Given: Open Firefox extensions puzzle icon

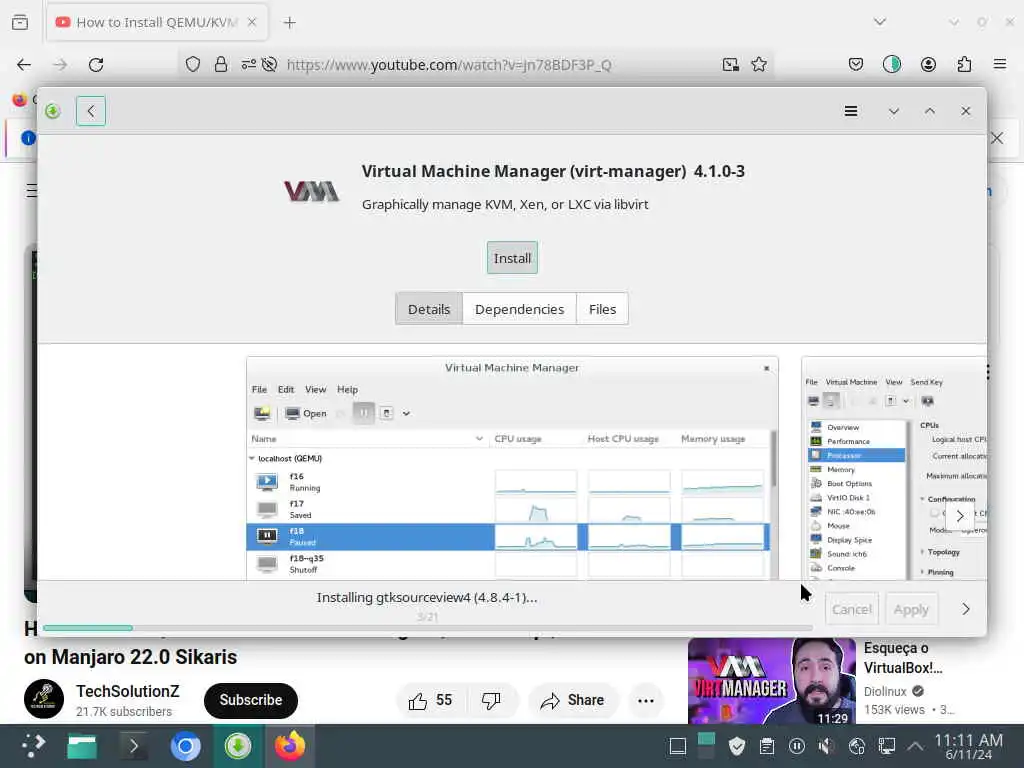Looking at the screenshot, I should point(964,64).
